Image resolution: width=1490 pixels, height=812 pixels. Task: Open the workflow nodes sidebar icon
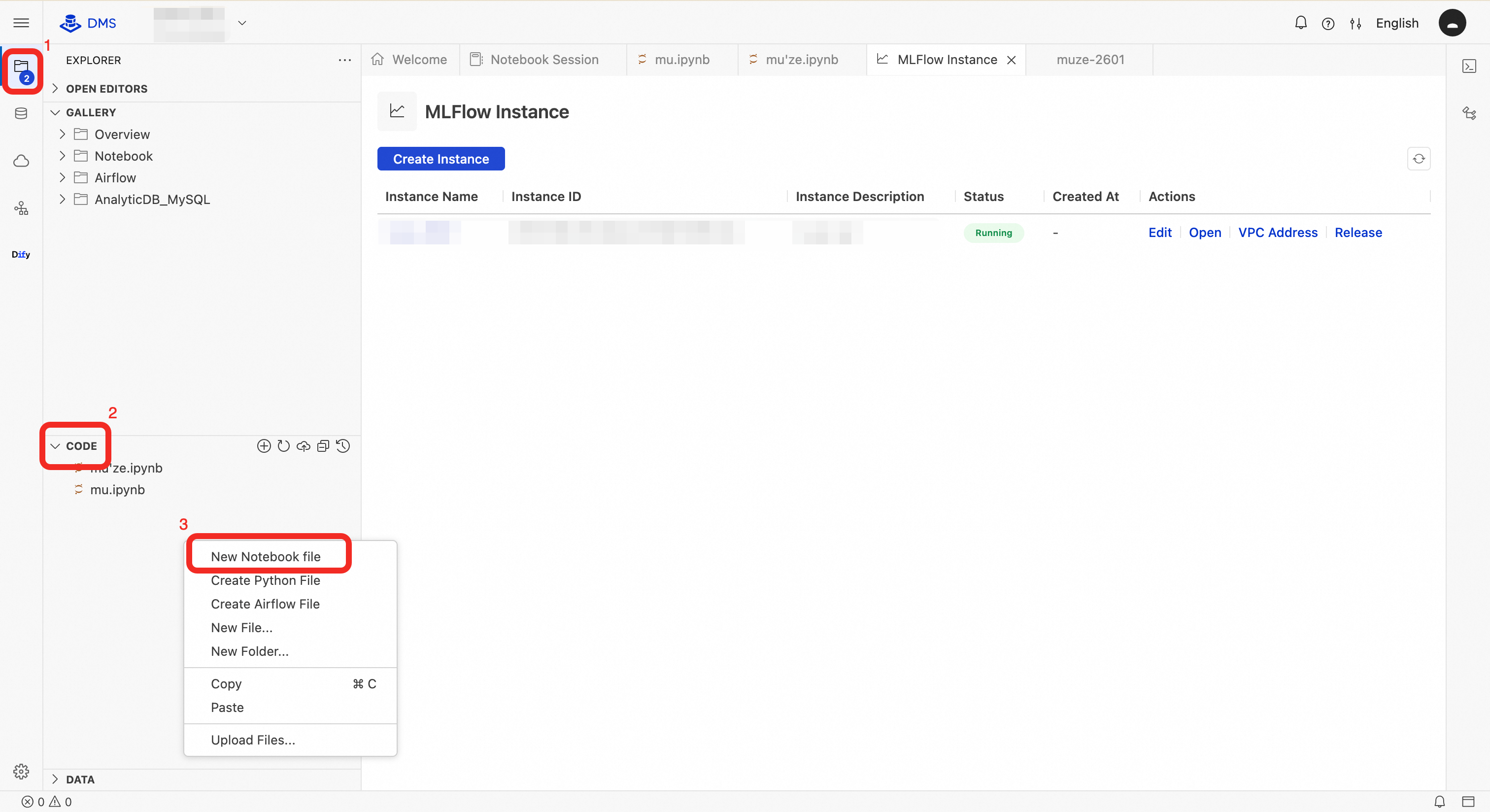(x=21, y=208)
